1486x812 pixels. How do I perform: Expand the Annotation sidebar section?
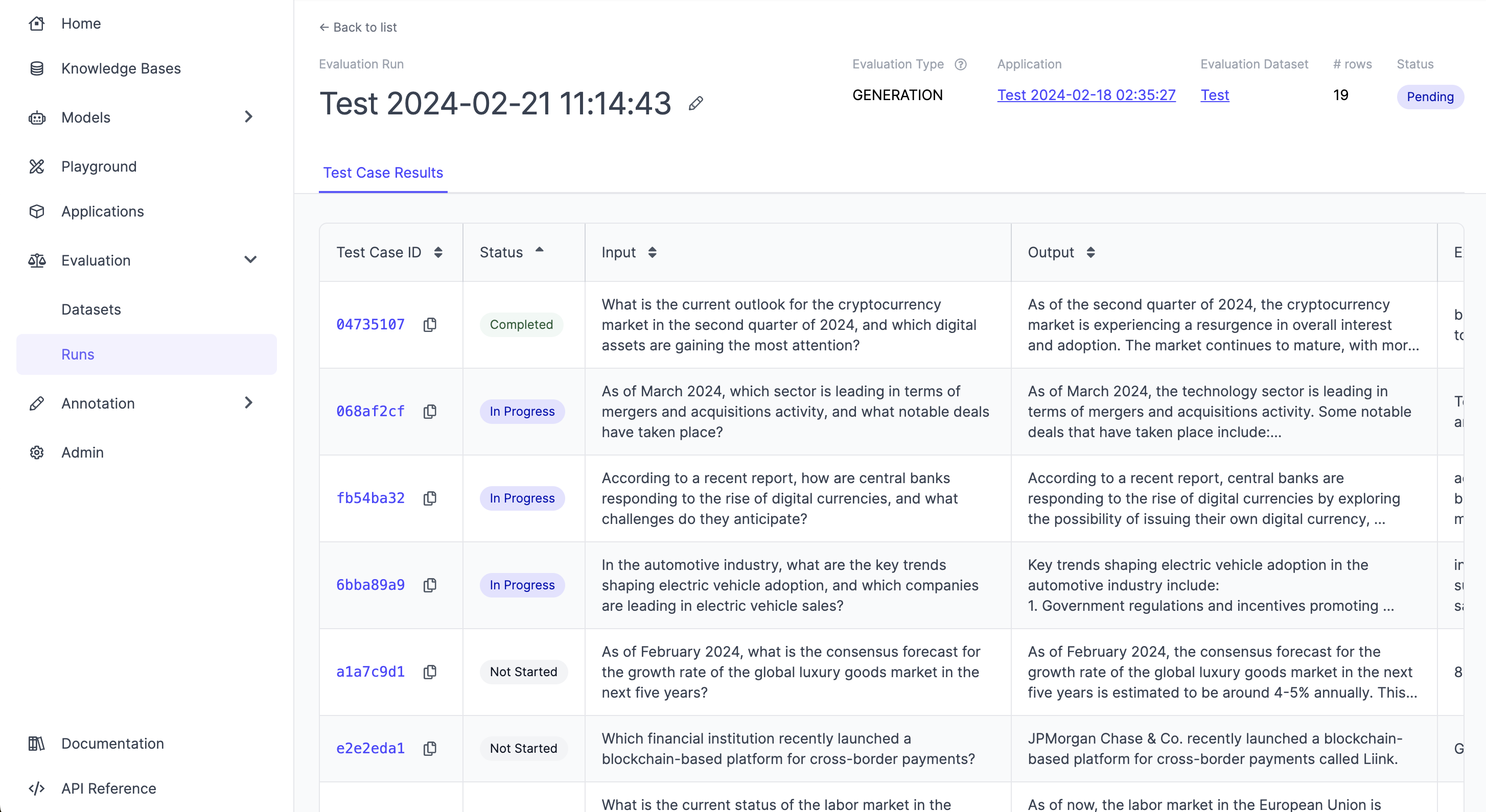249,403
